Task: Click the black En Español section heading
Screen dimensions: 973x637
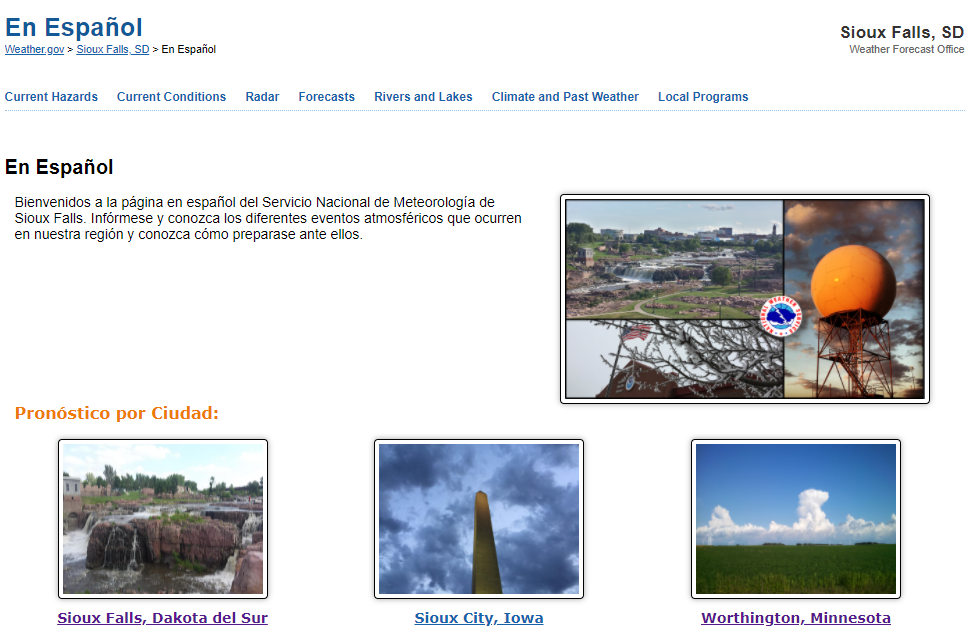Action: 59,167
